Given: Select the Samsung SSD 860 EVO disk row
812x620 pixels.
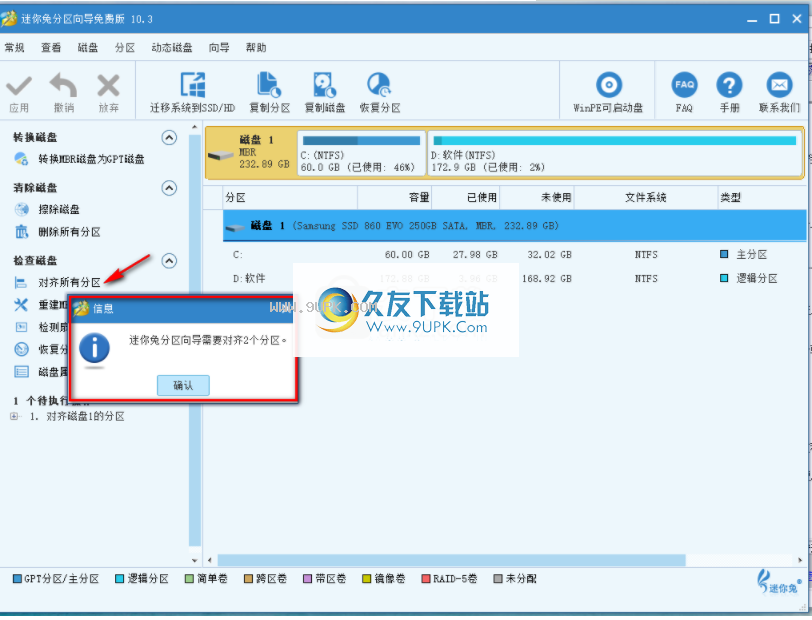Looking at the screenshot, I should [515, 226].
